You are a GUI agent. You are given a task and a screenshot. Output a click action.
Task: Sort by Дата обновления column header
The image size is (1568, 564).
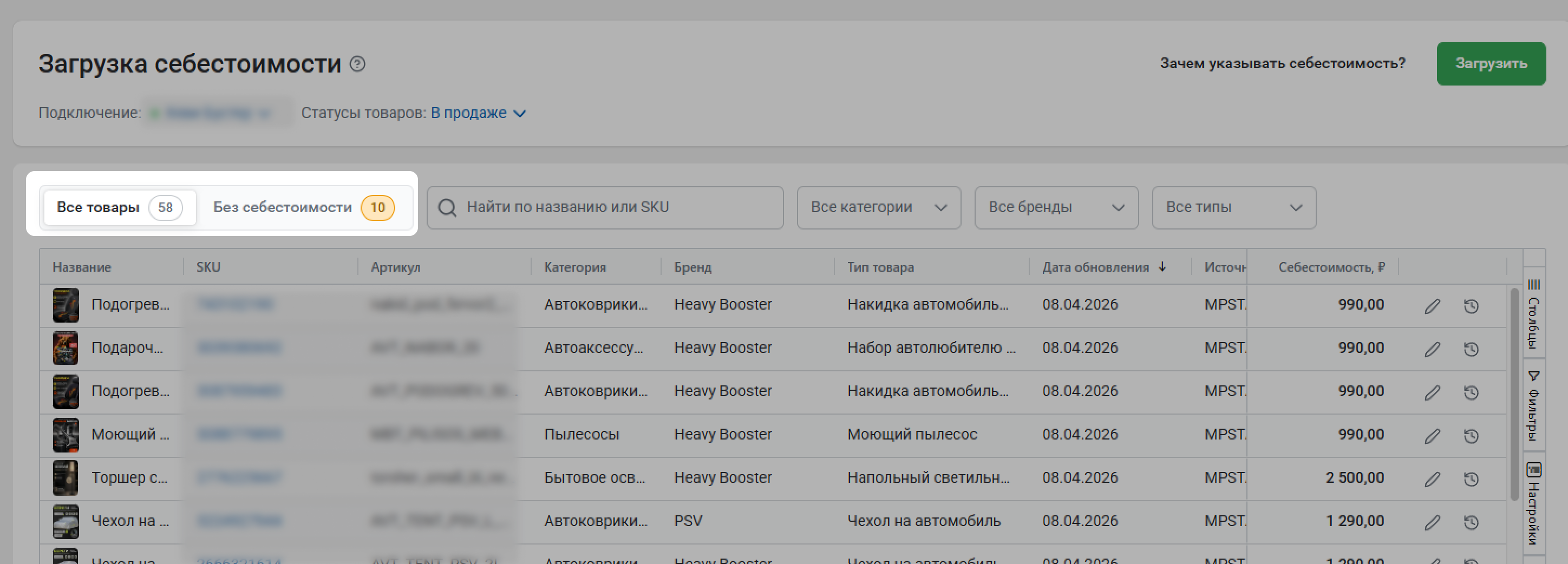pyautogui.click(x=1094, y=267)
